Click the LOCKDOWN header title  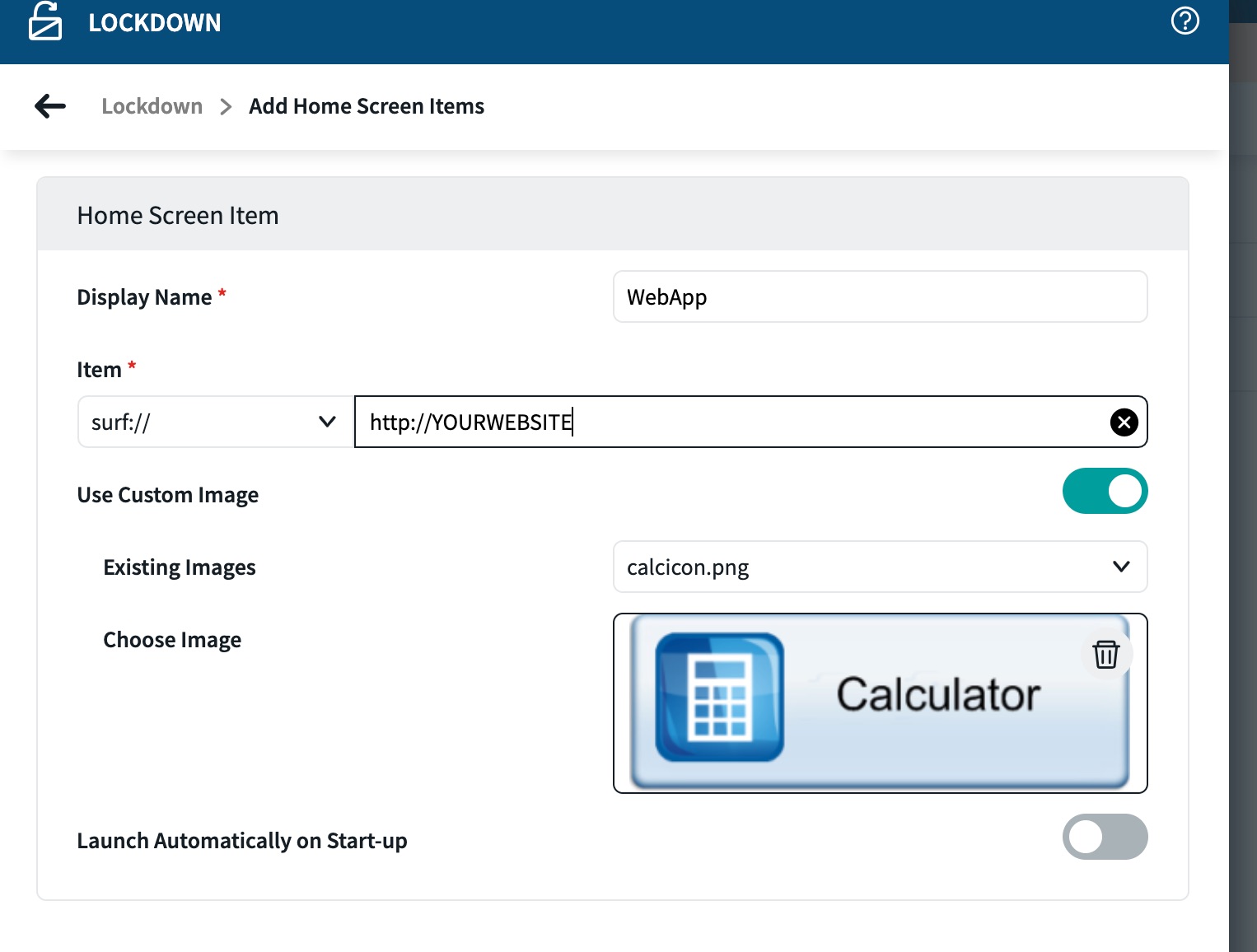click(x=155, y=23)
